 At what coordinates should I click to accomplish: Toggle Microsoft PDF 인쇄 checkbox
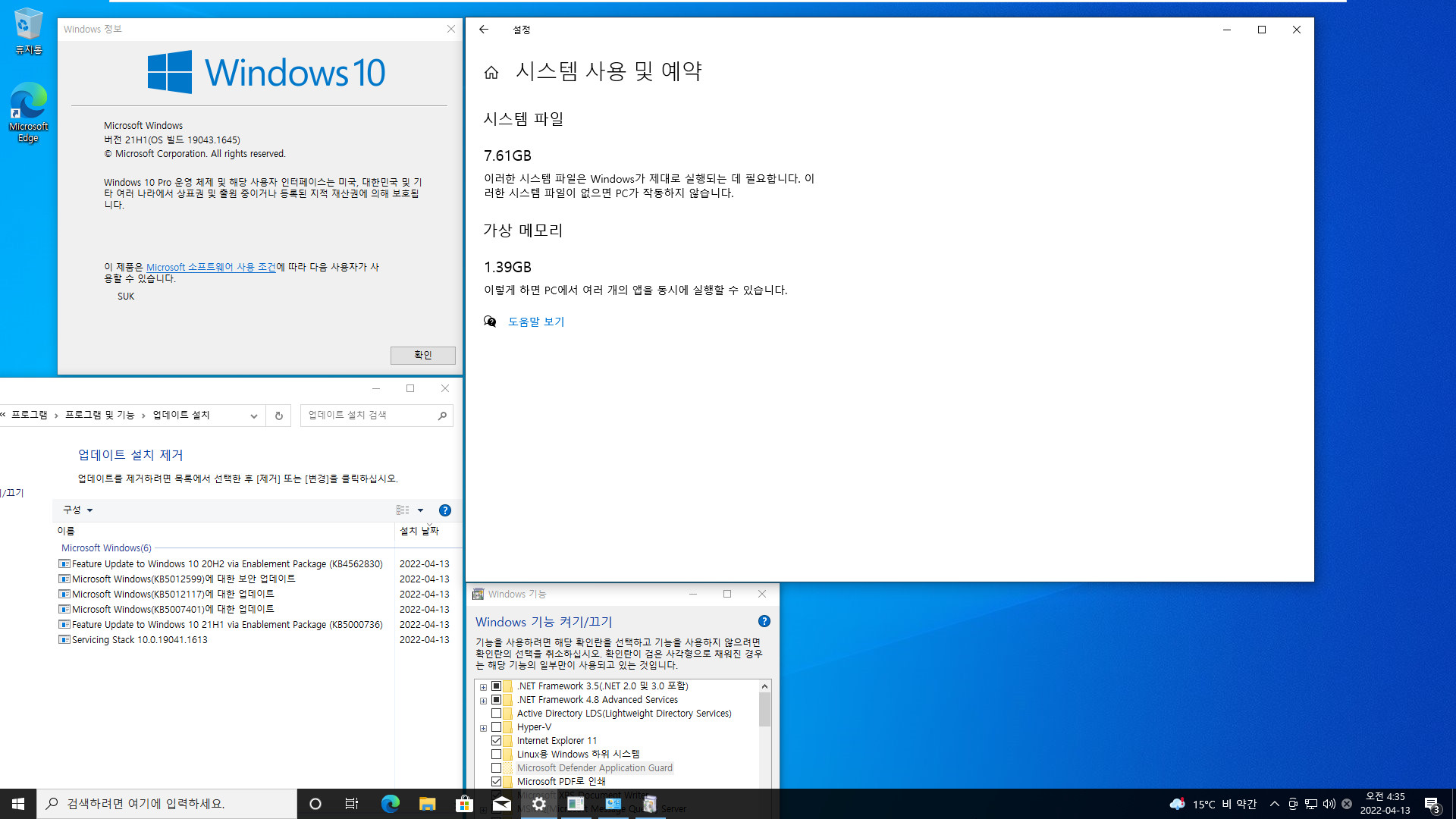tap(497, 781)
